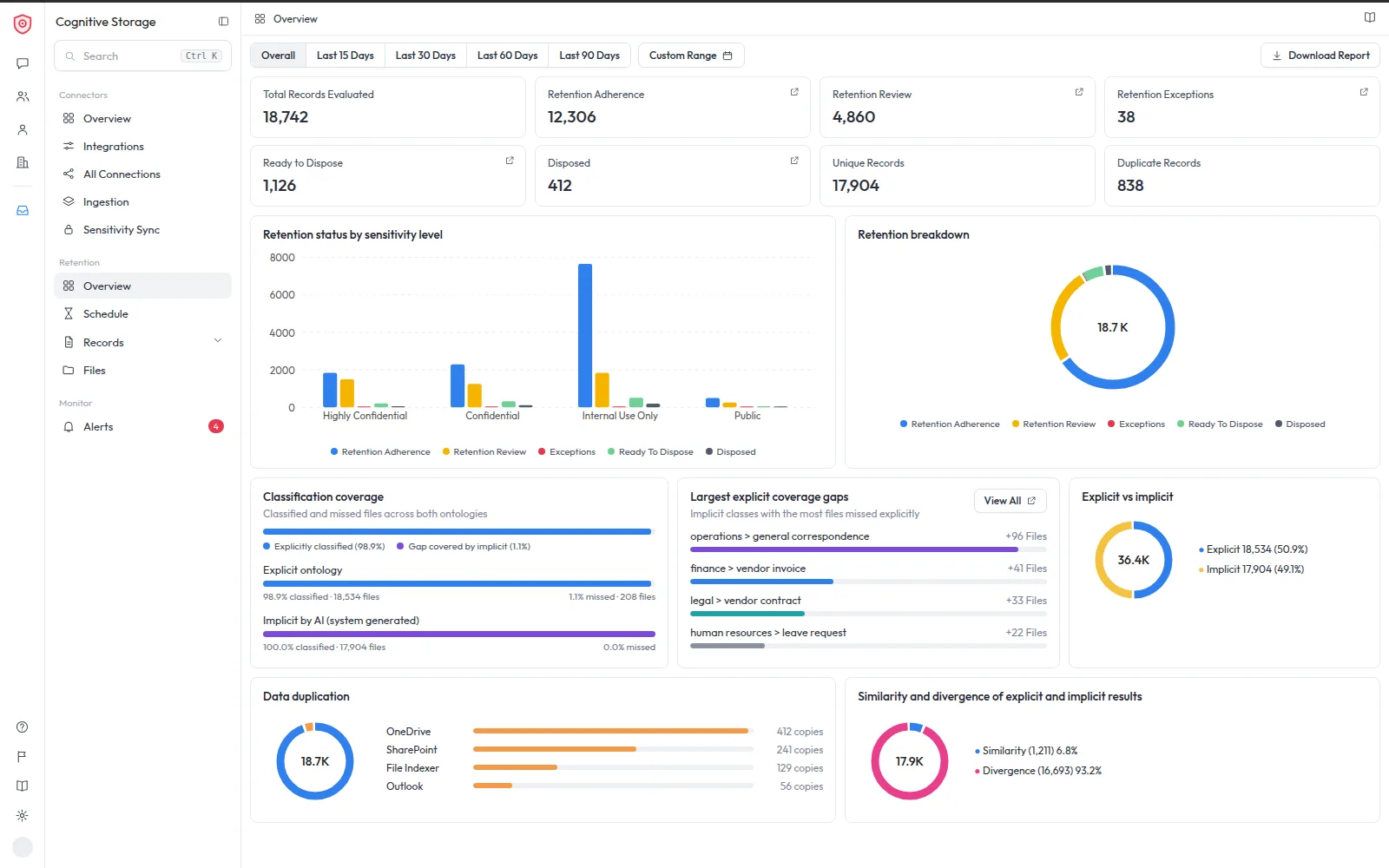
Task: Switch to Last 30 Days tab
Action: point(425,56)
